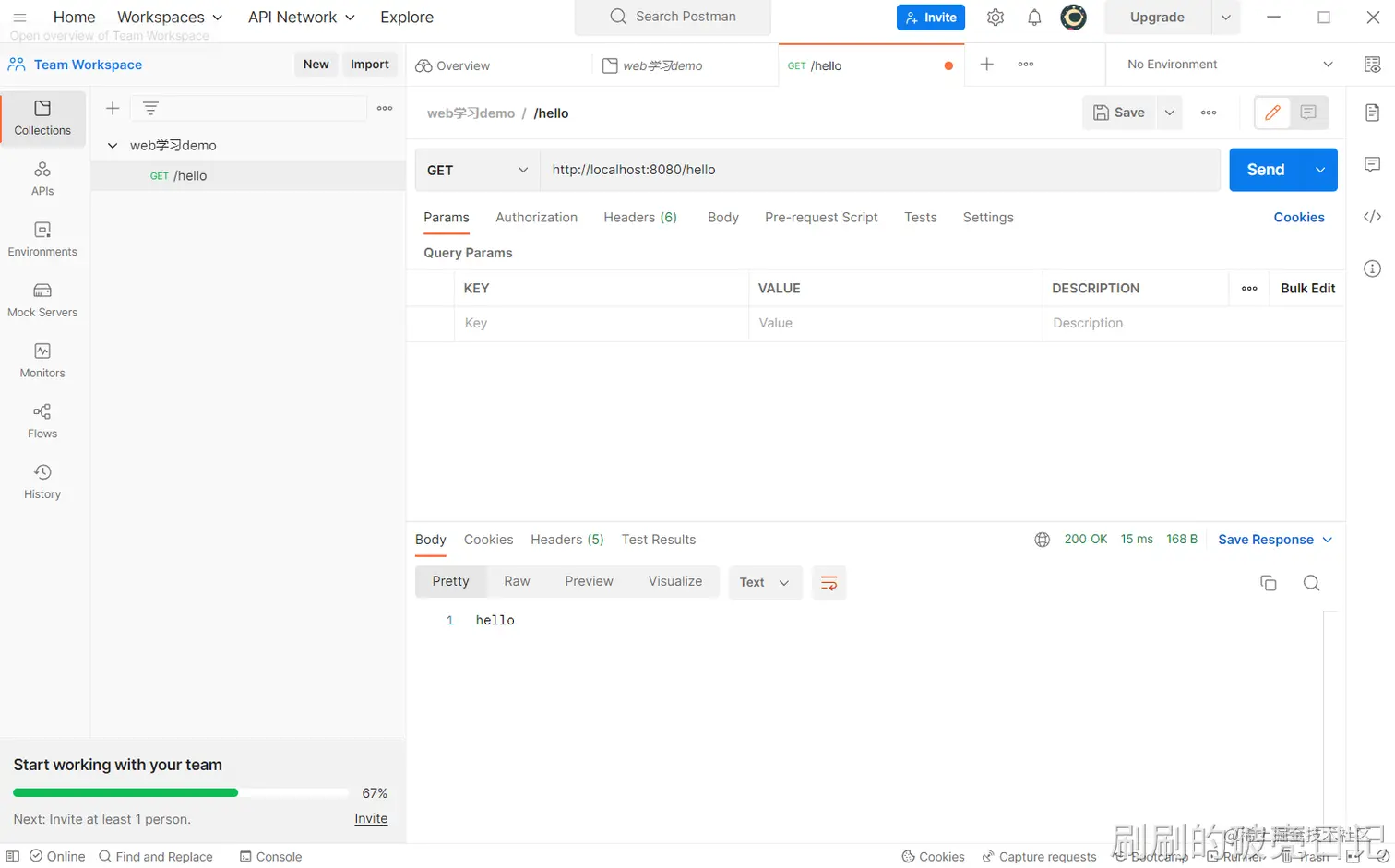Open comments icon in right sidebar
The width and height of the screenshot is (1395, 868).
[1372, 164]
